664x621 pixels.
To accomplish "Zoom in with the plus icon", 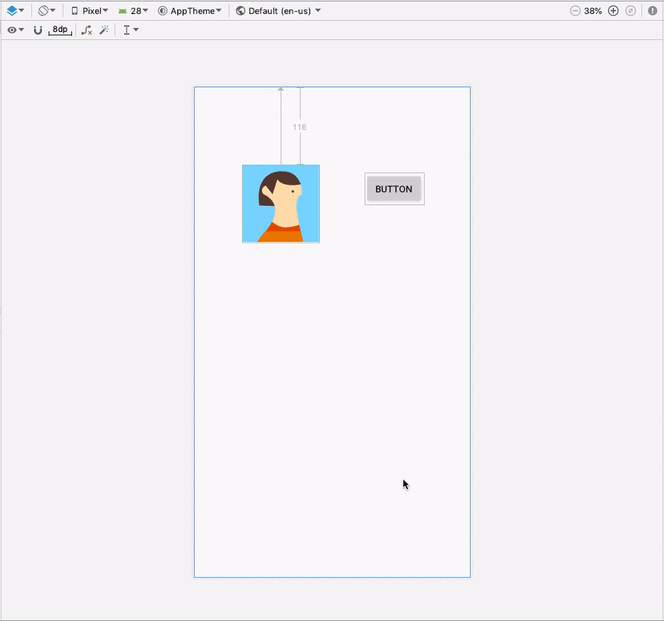I will (613, 11).
